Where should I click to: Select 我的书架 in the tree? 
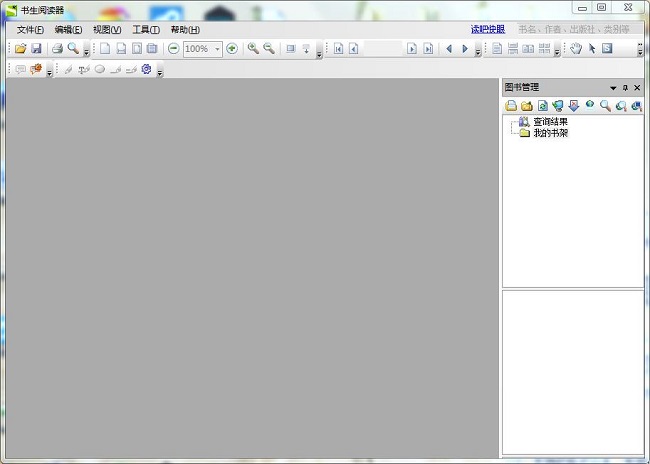pyautogui.click(x=550, y=133)
